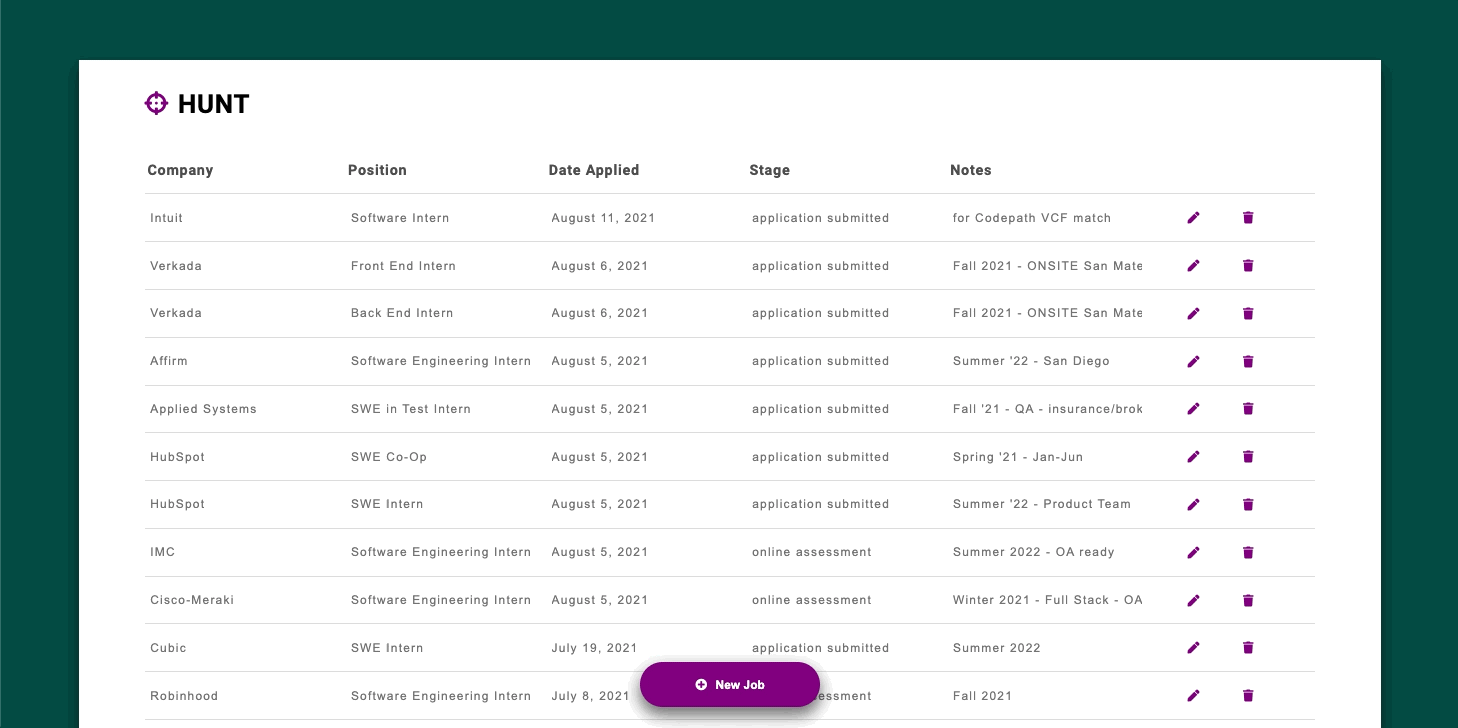Delete the Robinhood job entry
This screenshot has width=1458, height=728.
[1248, 696]
